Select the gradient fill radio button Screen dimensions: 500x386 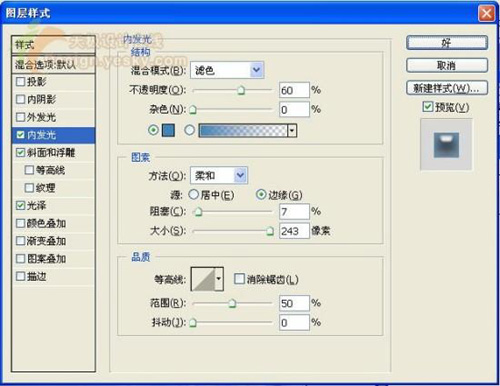189,130
